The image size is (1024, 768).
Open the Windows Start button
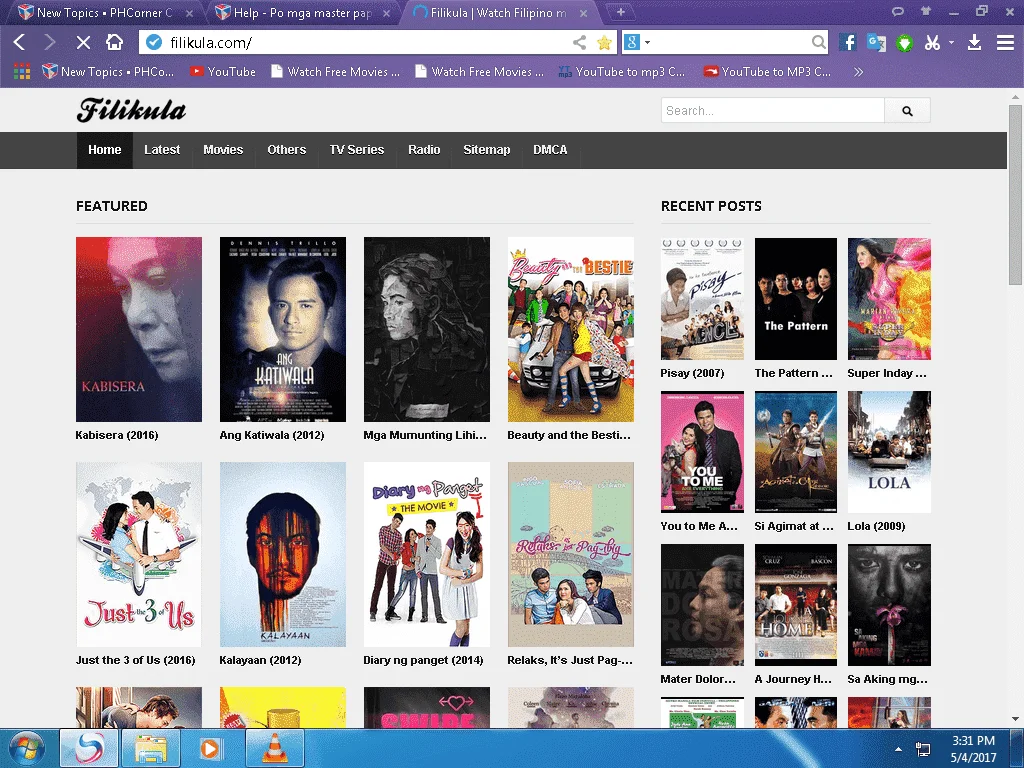coord(27,748)
